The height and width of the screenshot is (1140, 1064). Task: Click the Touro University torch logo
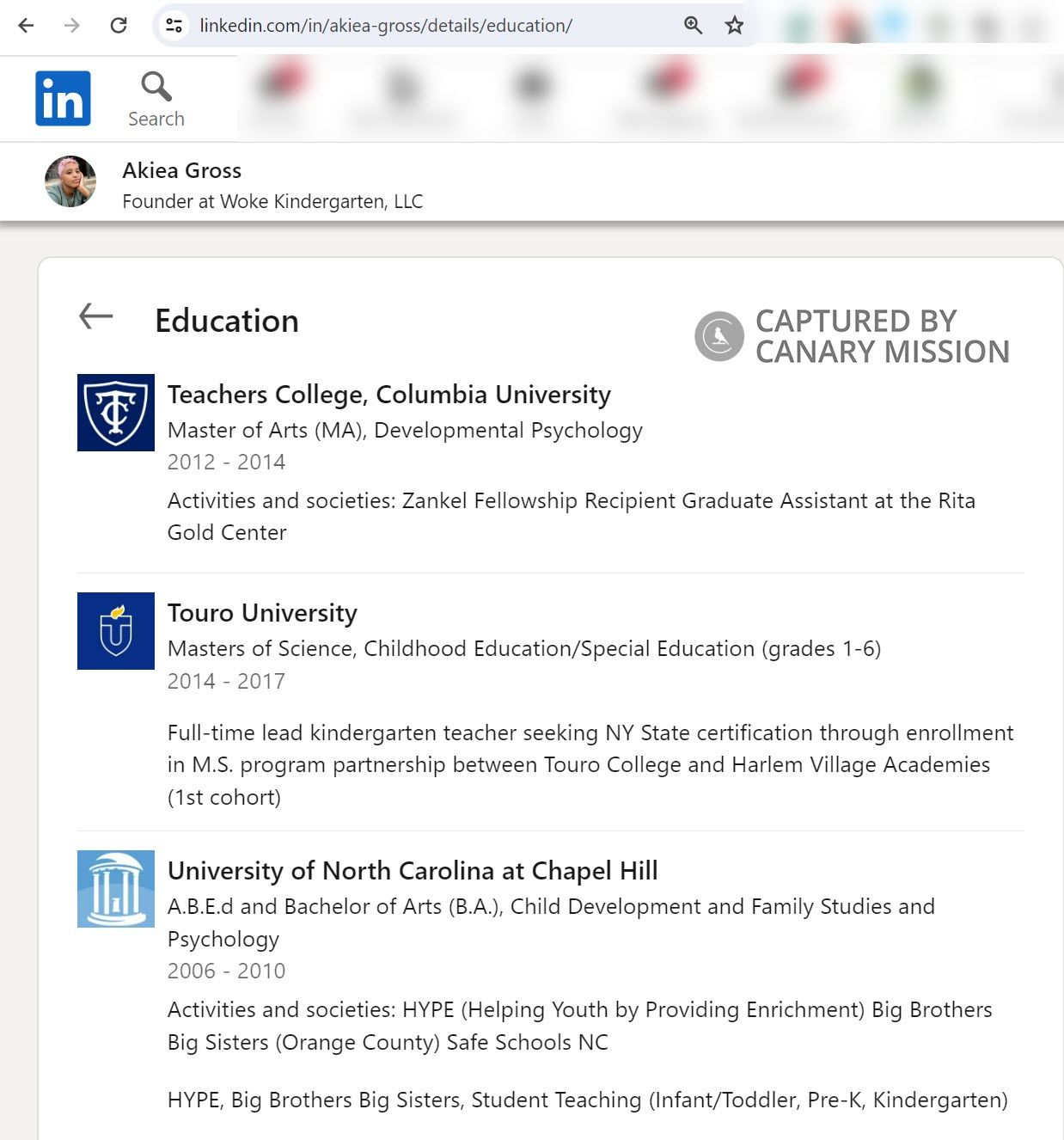tap(116, 631)
